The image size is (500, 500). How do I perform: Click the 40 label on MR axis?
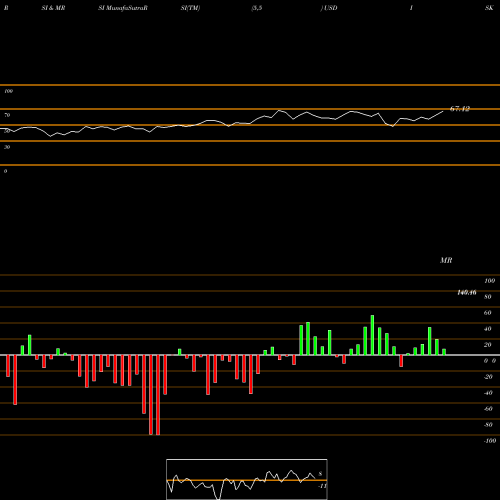click(x=488, y=329)
